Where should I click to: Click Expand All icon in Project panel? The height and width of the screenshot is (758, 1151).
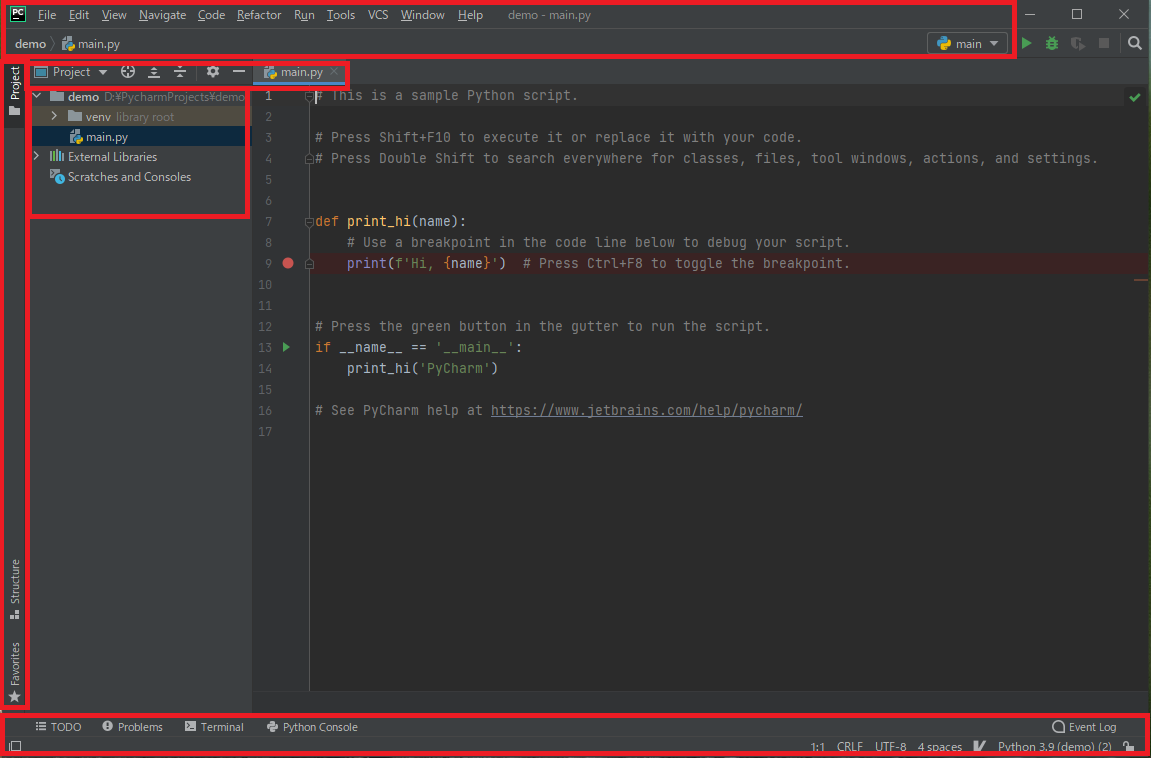click(154, 72)
